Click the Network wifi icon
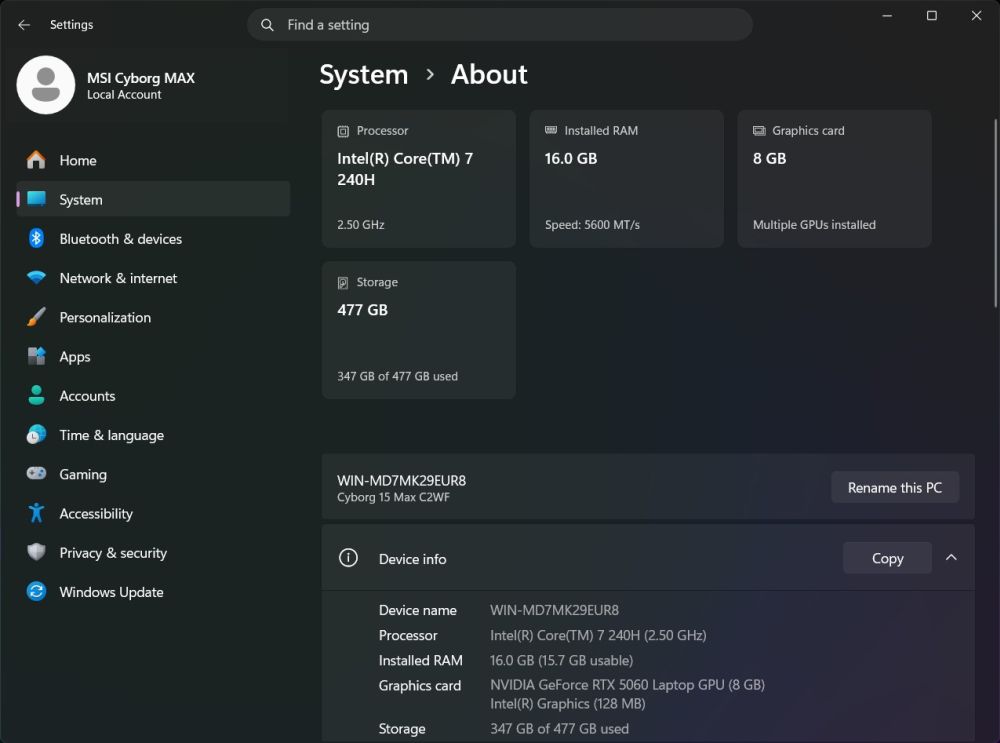Viewport: 1000px width, 743px height. pyautogui.click(x=36, y=278)
